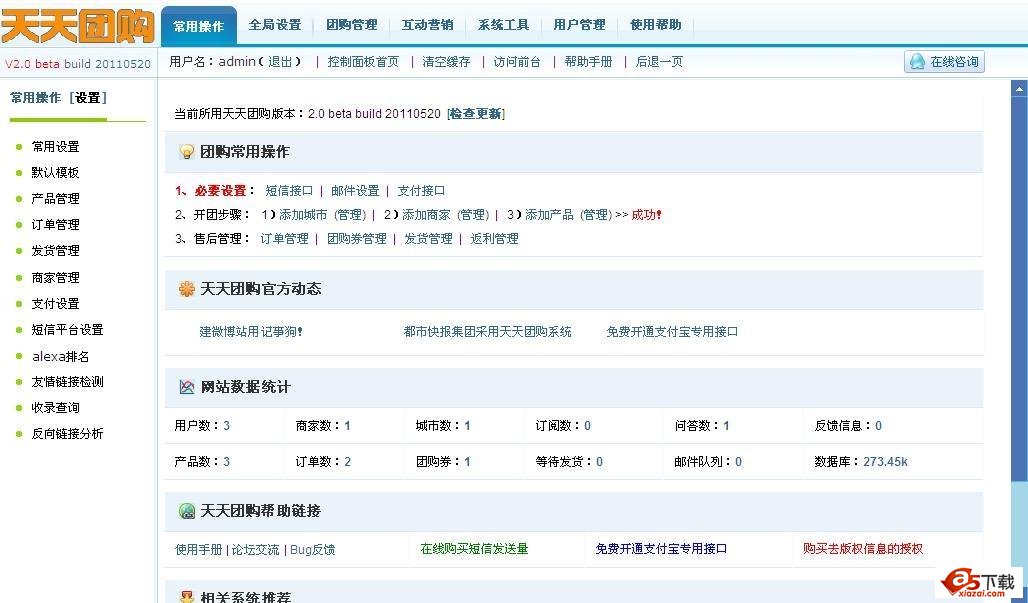1028x603 pixels.
Task: Click the orange flower icon next to 天天团购官方动态
Action: pyautogui.click(x=184, y=289)
